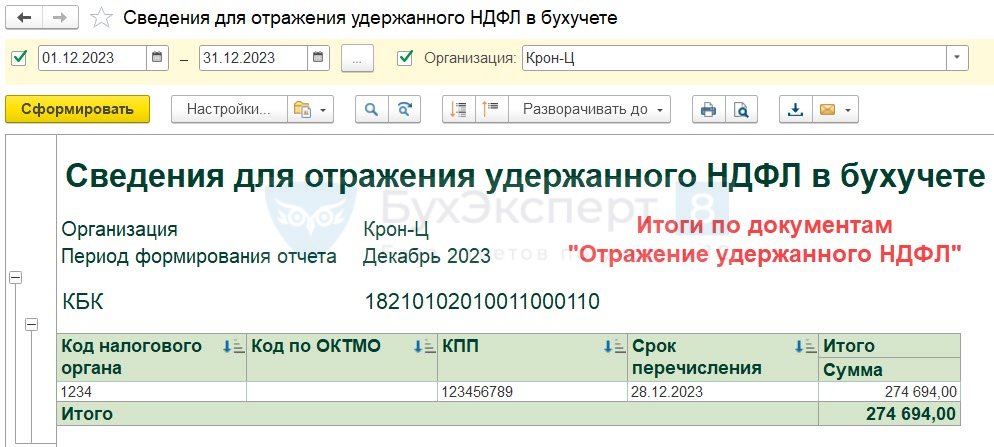Open calendar for the start date
994x447 pixels.
click(157, 58)
